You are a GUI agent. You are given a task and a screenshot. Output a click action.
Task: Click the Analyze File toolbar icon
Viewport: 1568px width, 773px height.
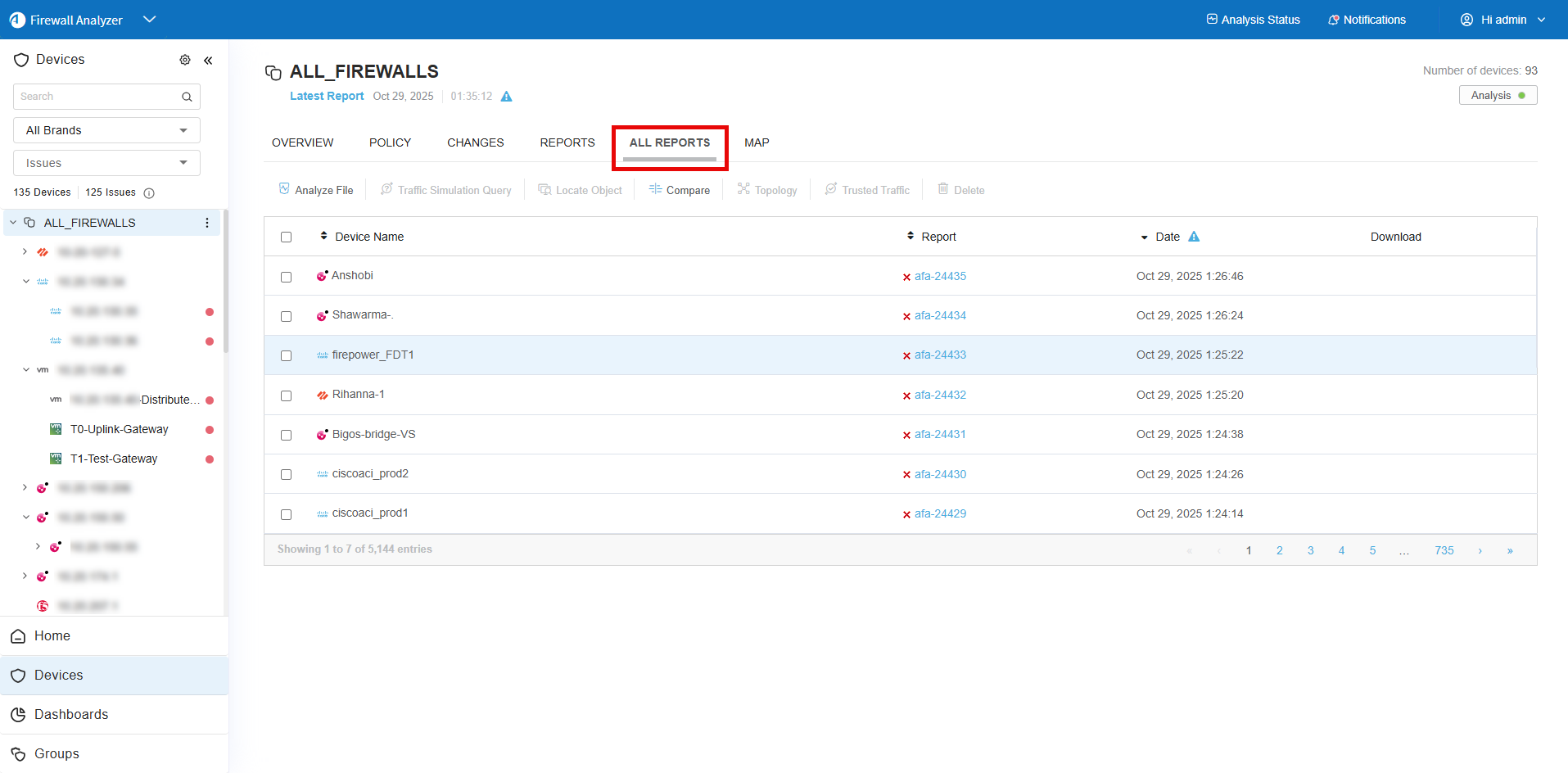coord(284,189)
